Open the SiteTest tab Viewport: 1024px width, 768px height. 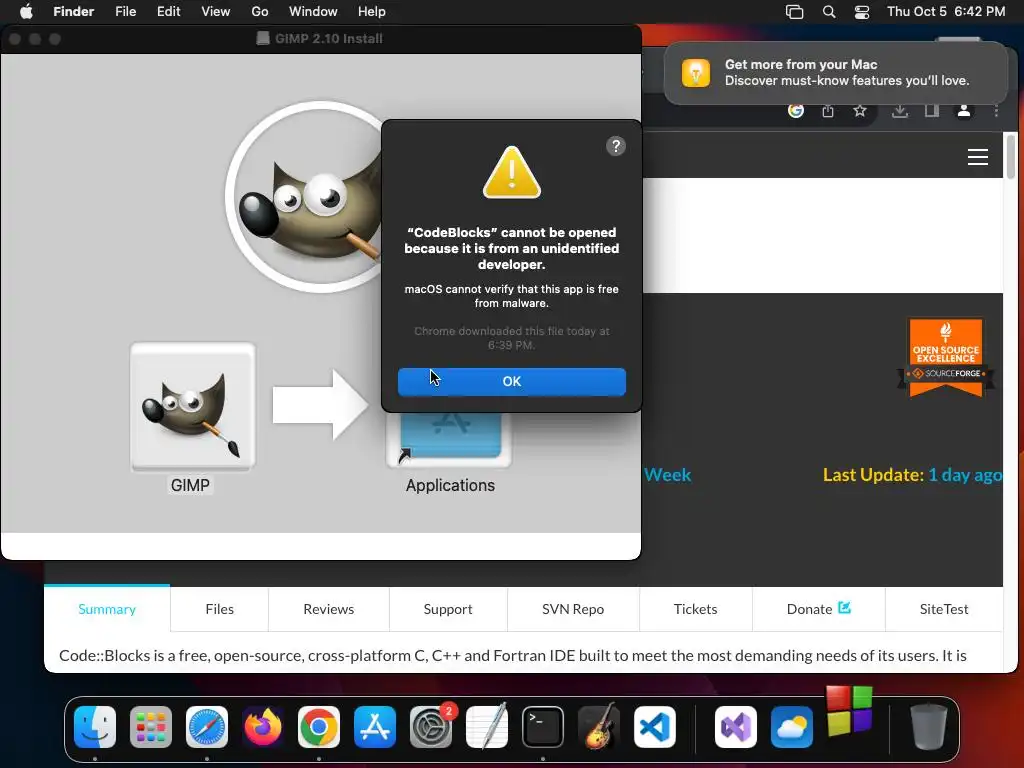[x=944, y=609]
